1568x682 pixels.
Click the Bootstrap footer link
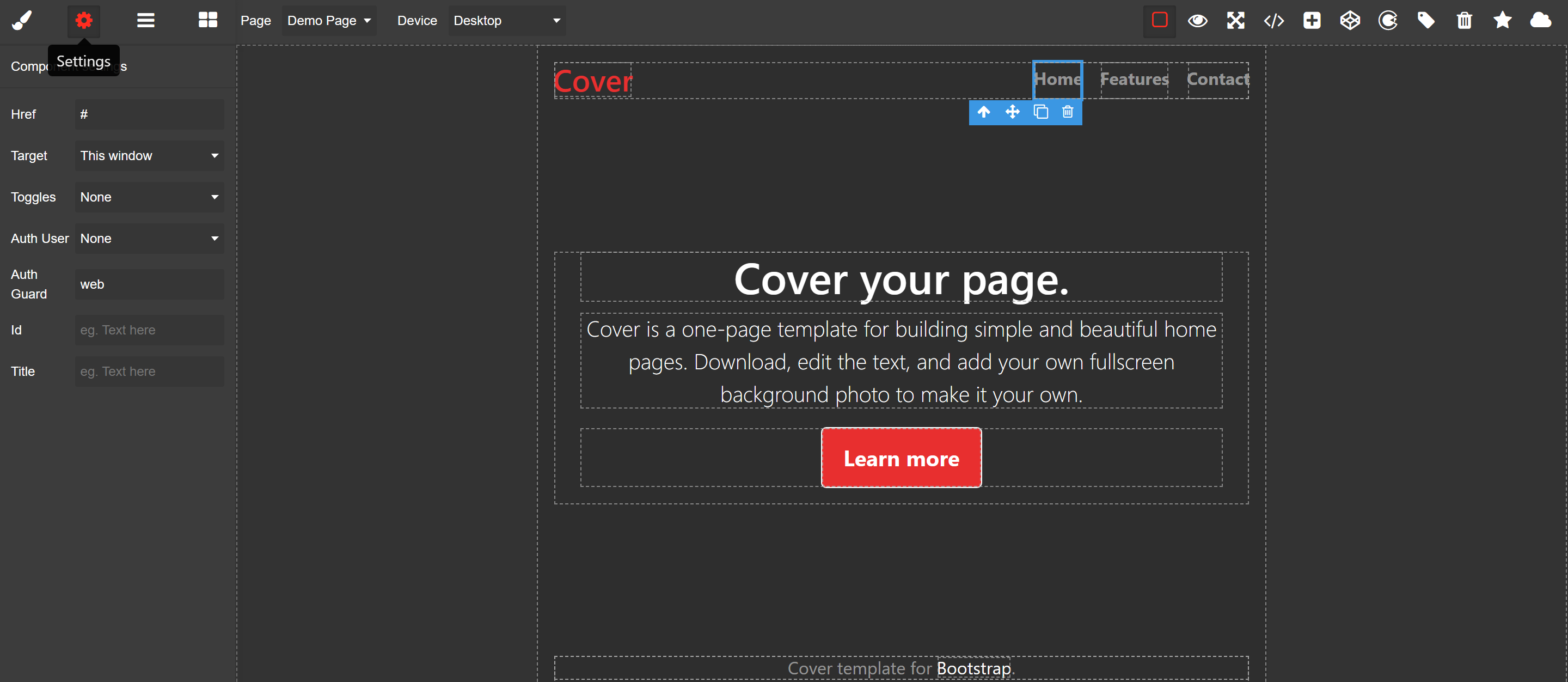click(x=973, y=668)
